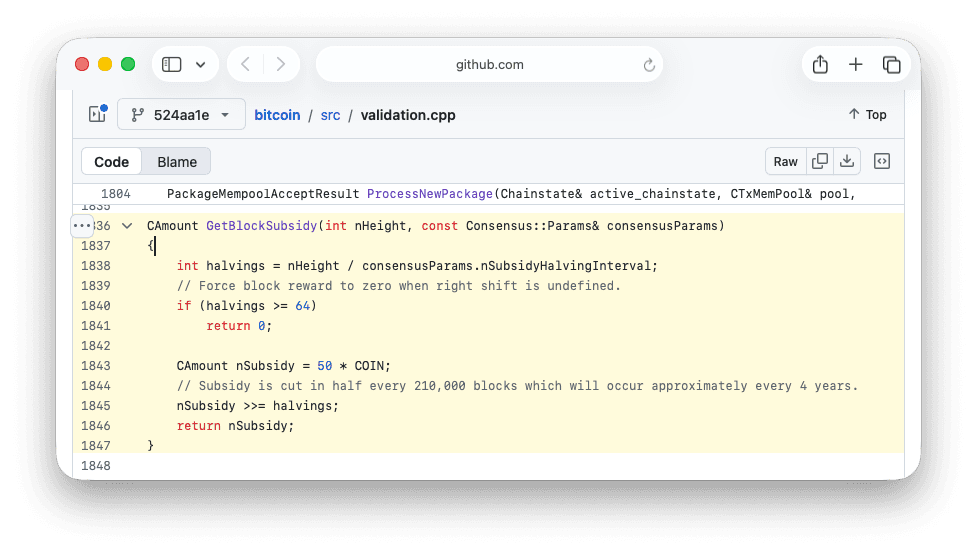Open the symbols panel icon
Screen dimensions: 977x554
(882, 161)
